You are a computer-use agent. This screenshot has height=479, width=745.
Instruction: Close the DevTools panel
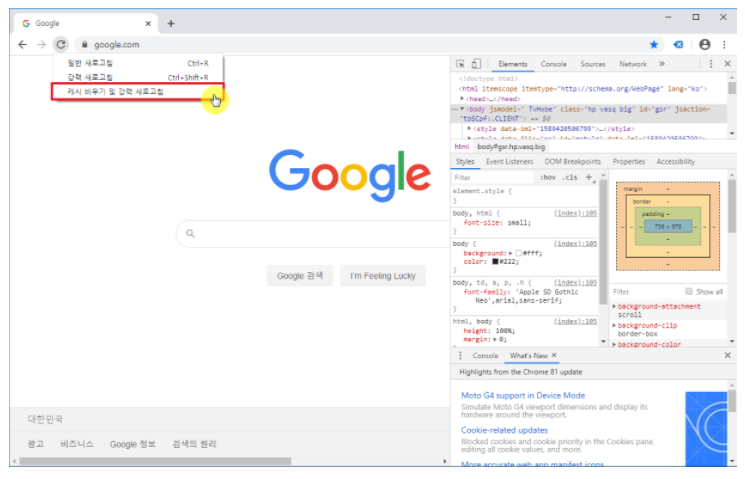tap(727, 64)
